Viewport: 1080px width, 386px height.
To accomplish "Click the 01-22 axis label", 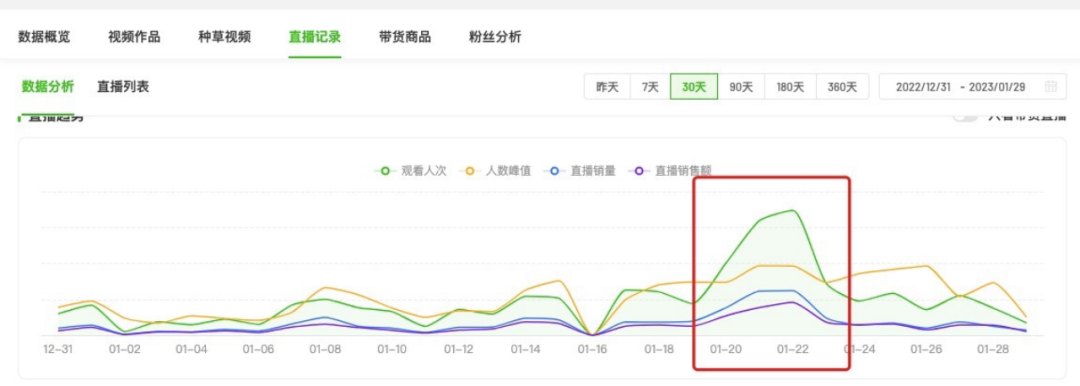I will 793,349.
